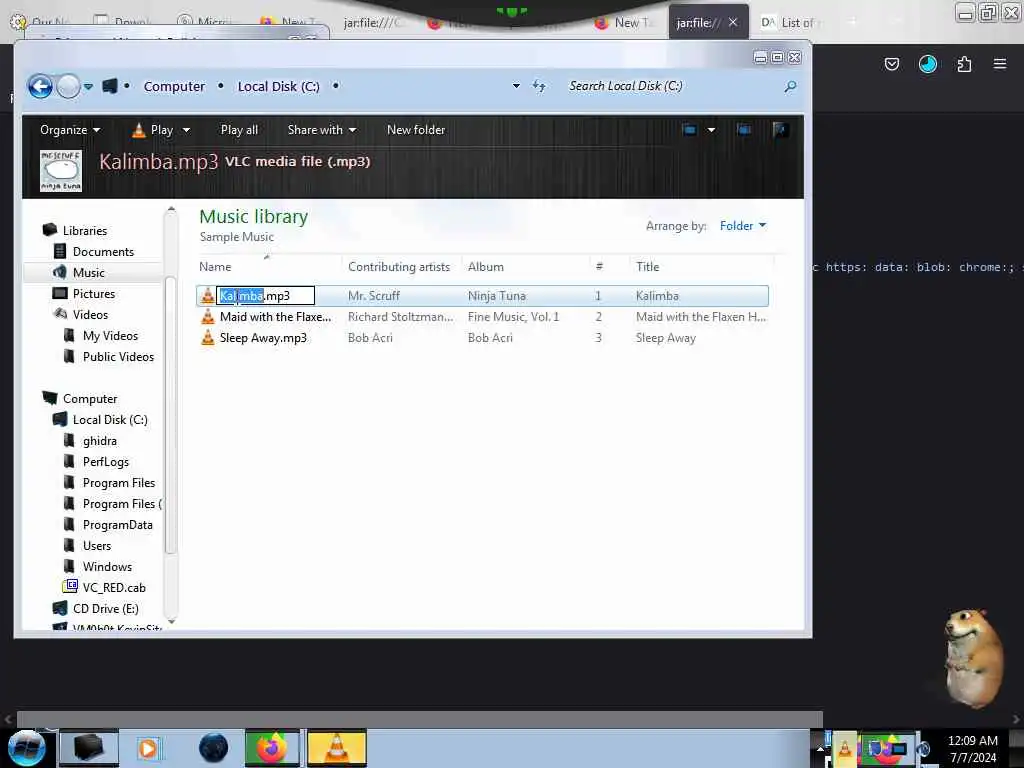This screenshot has width=1024, height=768.
Task: Open the Share with menu
Action: (322, 130)
